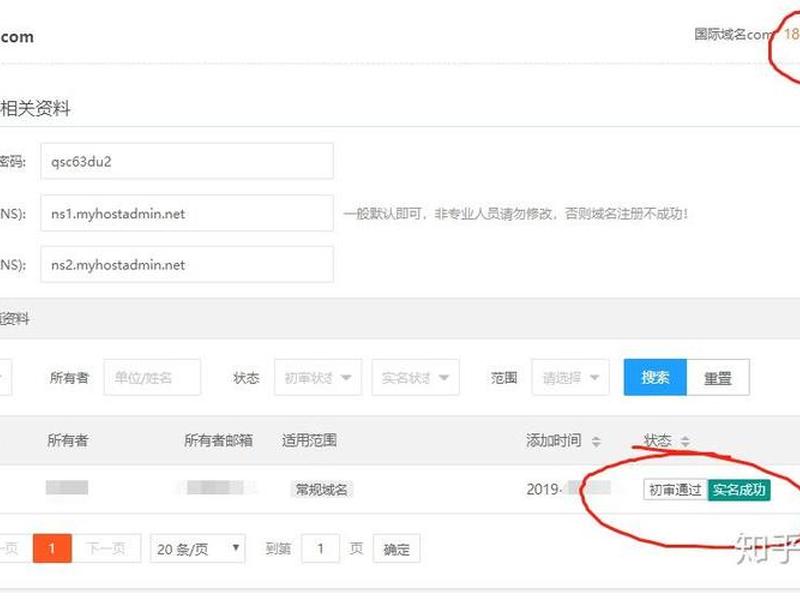Image resolution: width=800 pixels, height=600 pixels.
Task: Click the 确定 confirm button
Action: tap(396, 548)
